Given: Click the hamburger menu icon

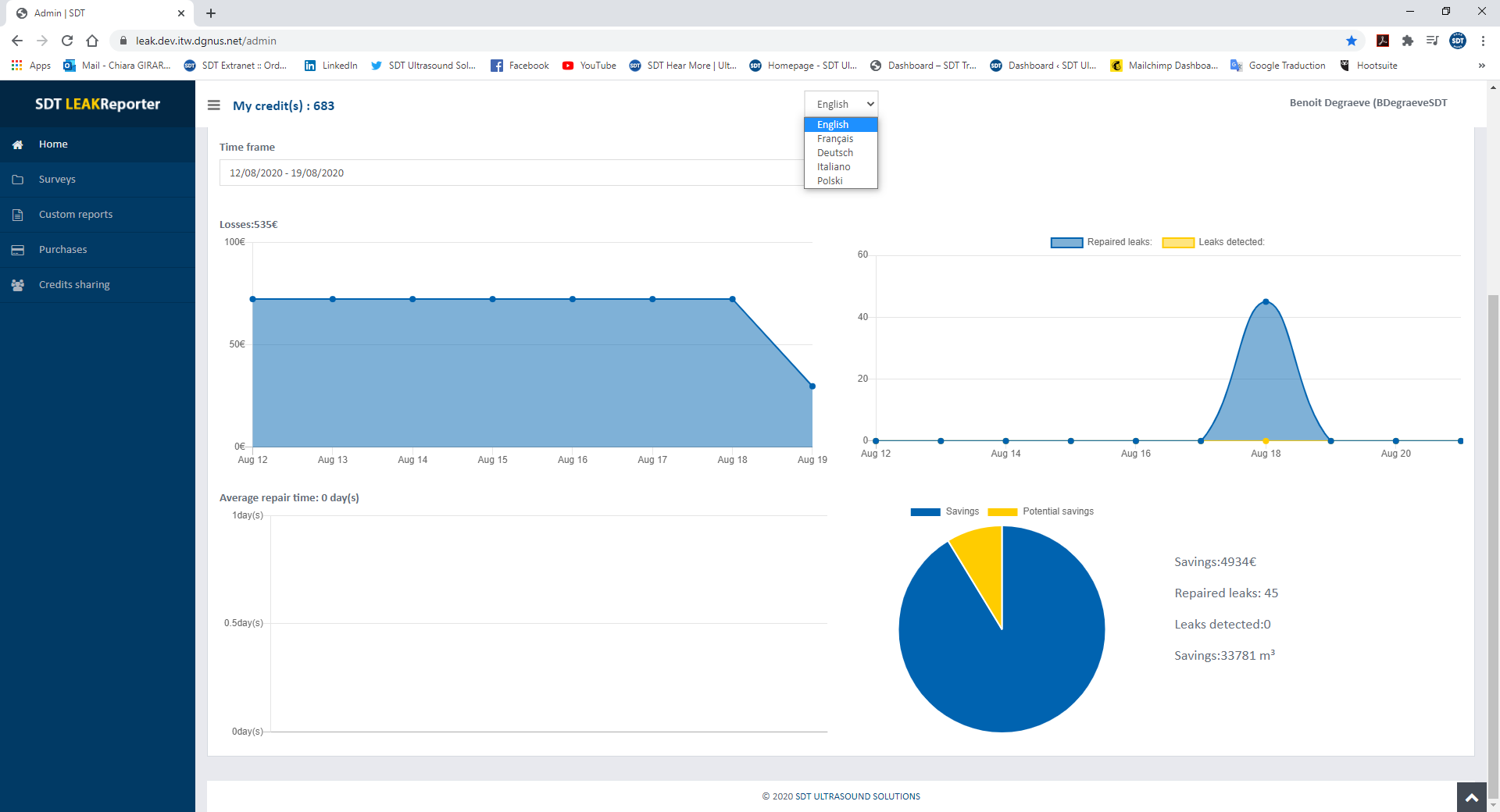Looking at the screenshot, I should click(213, 105).
